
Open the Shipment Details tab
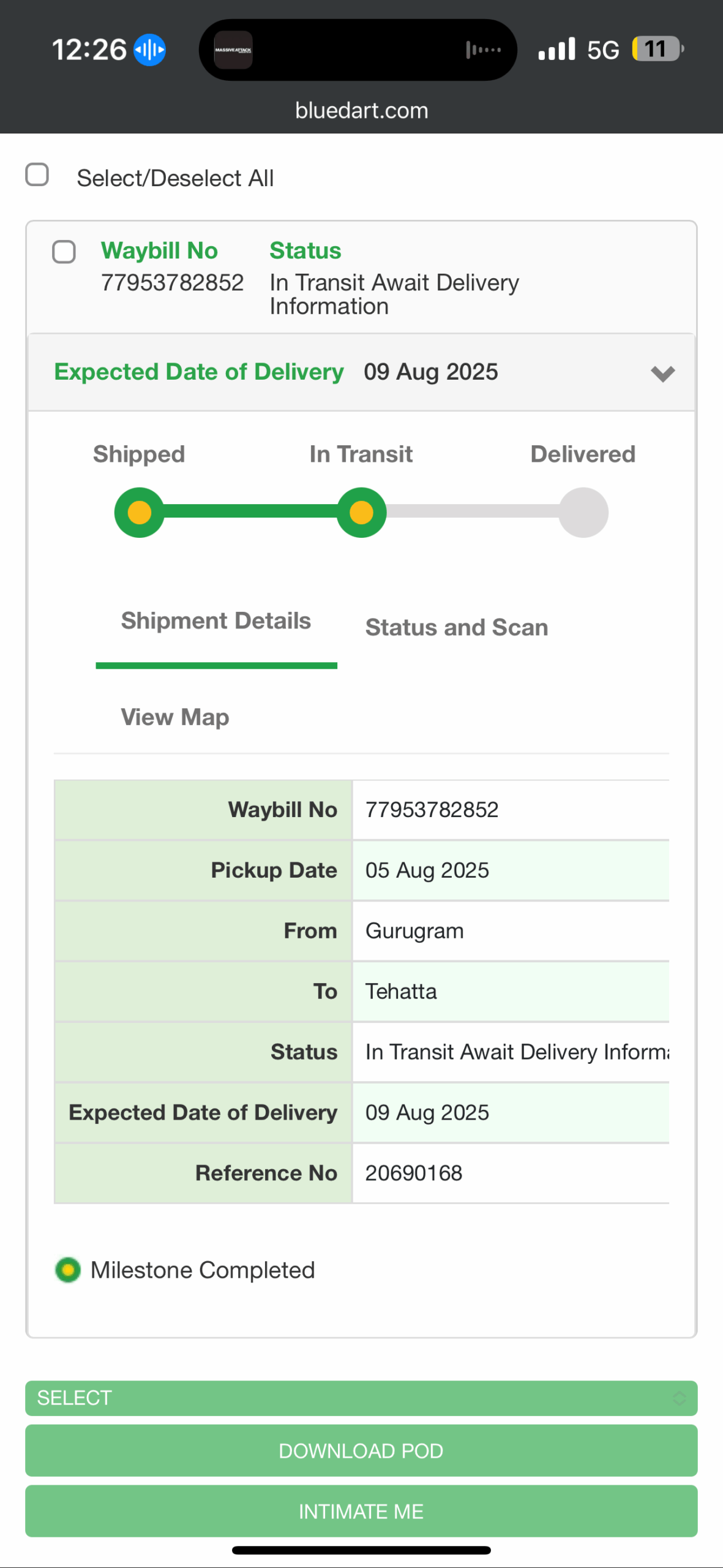[x=216, y=621]
